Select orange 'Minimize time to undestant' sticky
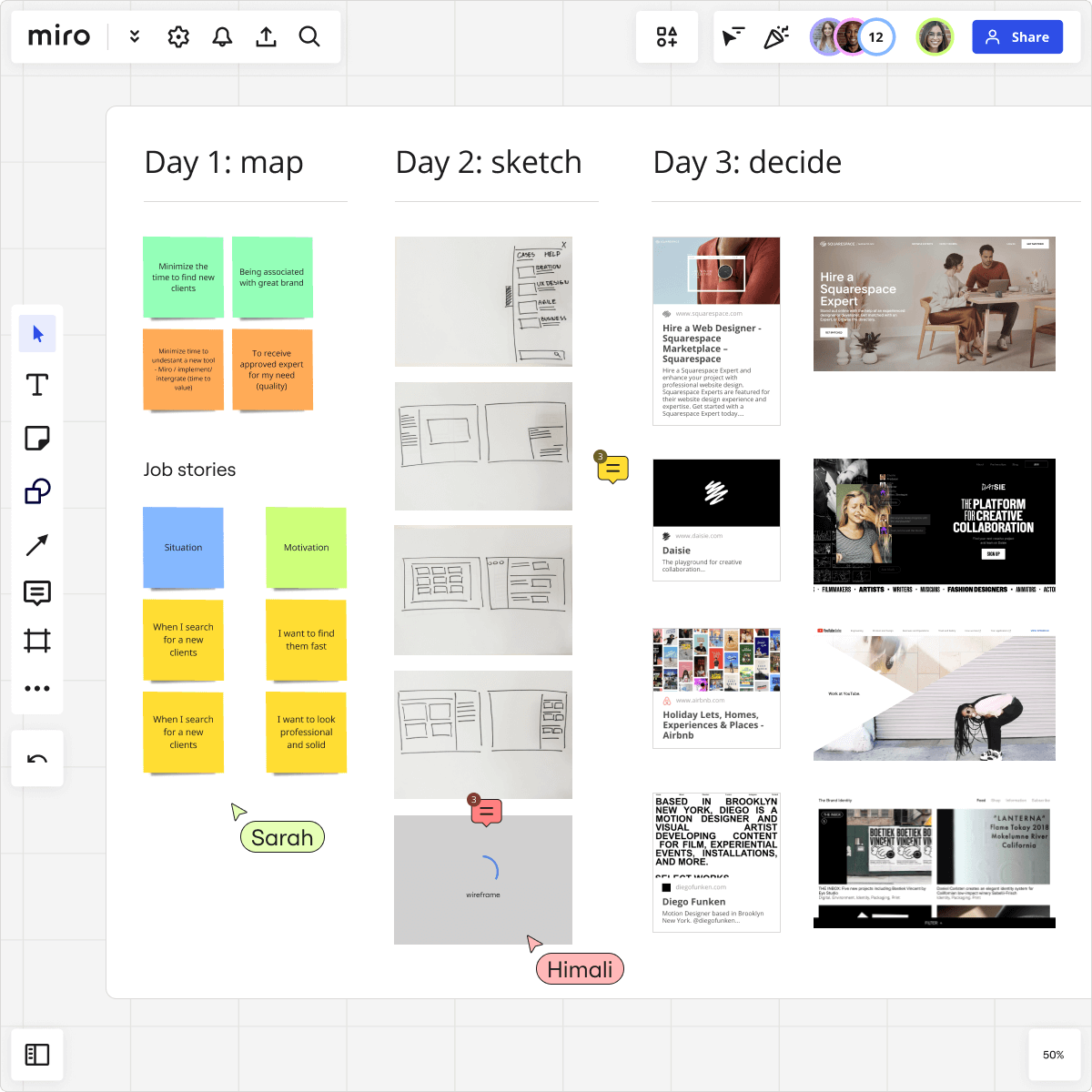This screenshot has width=1092, height=1092. pos(183,370)
